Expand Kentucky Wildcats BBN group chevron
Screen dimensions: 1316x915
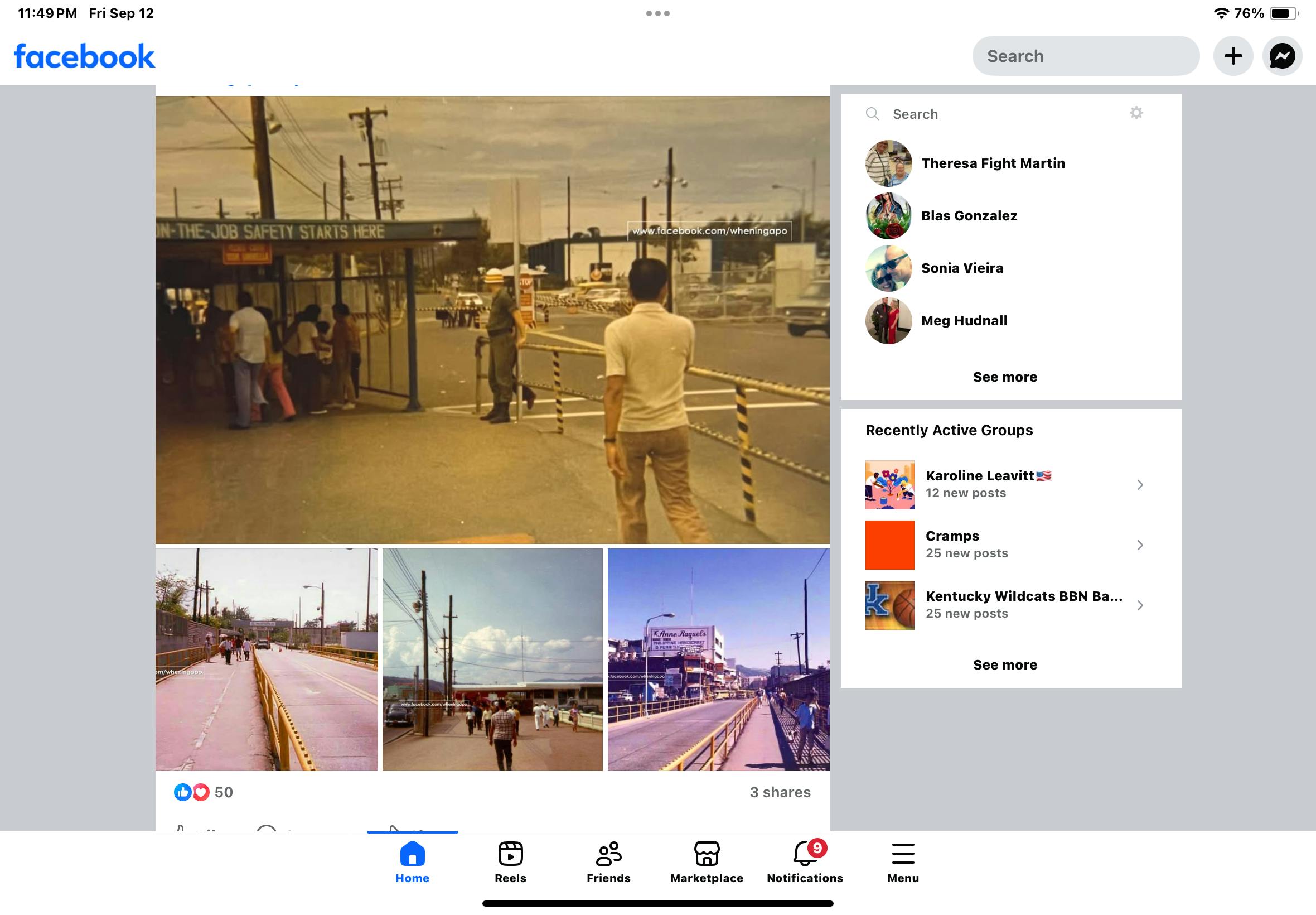(x=1140, y=605)
